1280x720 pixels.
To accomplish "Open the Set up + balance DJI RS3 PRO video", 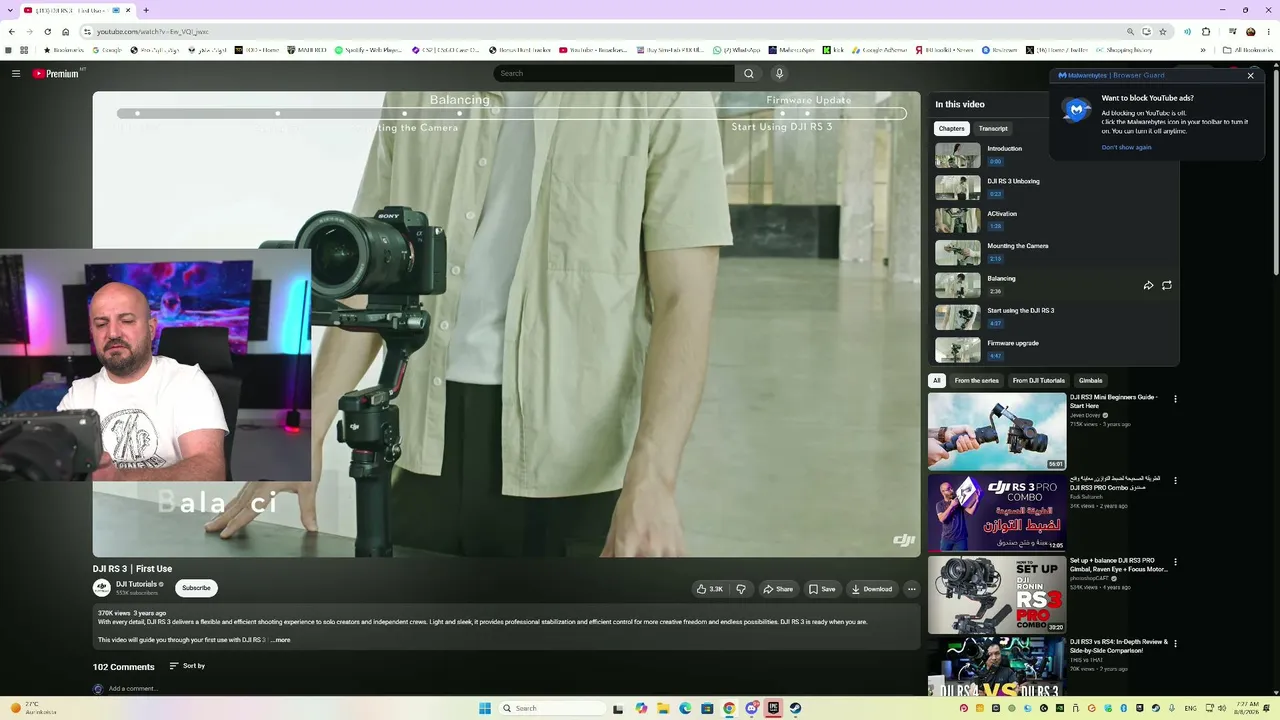I will (x=997, y=594).
